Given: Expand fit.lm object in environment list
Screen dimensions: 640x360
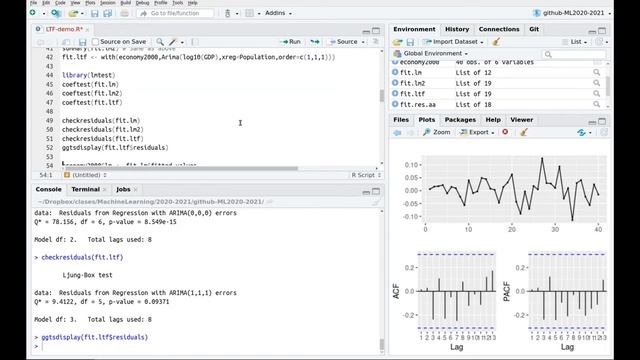Looking at the screenshot, I should (x=395, y=72).
